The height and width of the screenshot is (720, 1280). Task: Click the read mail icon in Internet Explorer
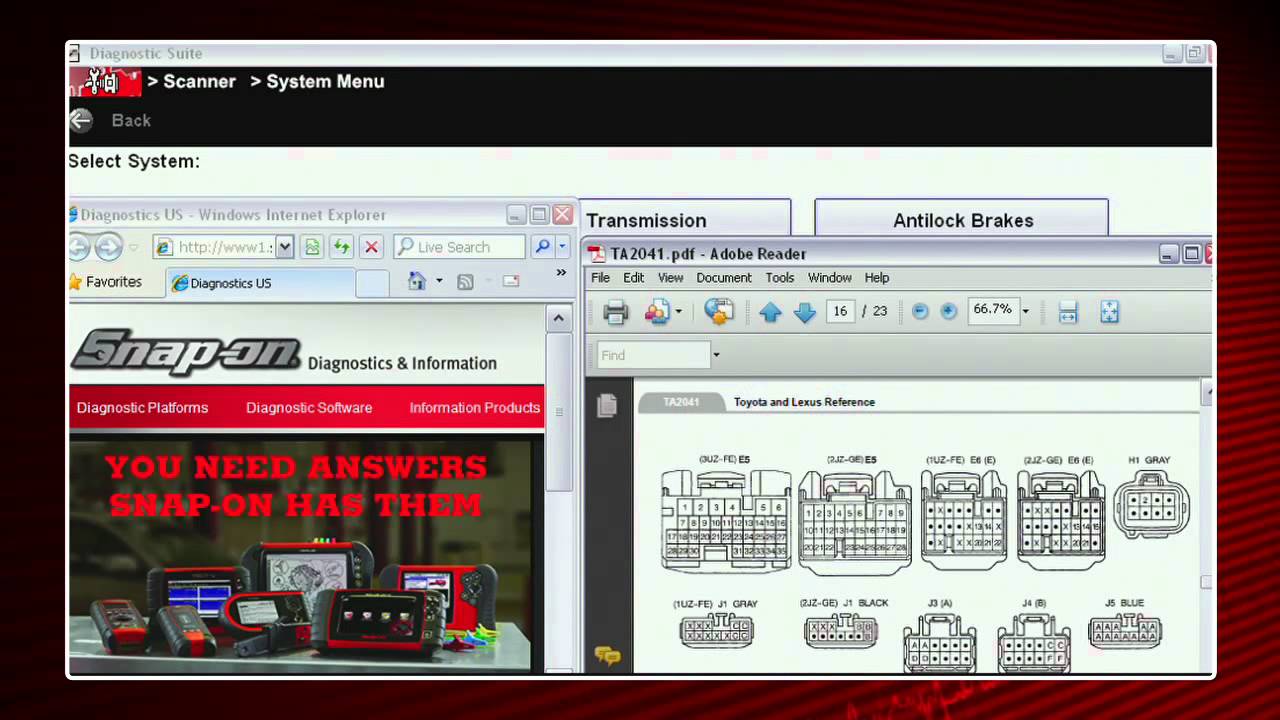pos(511,282)
